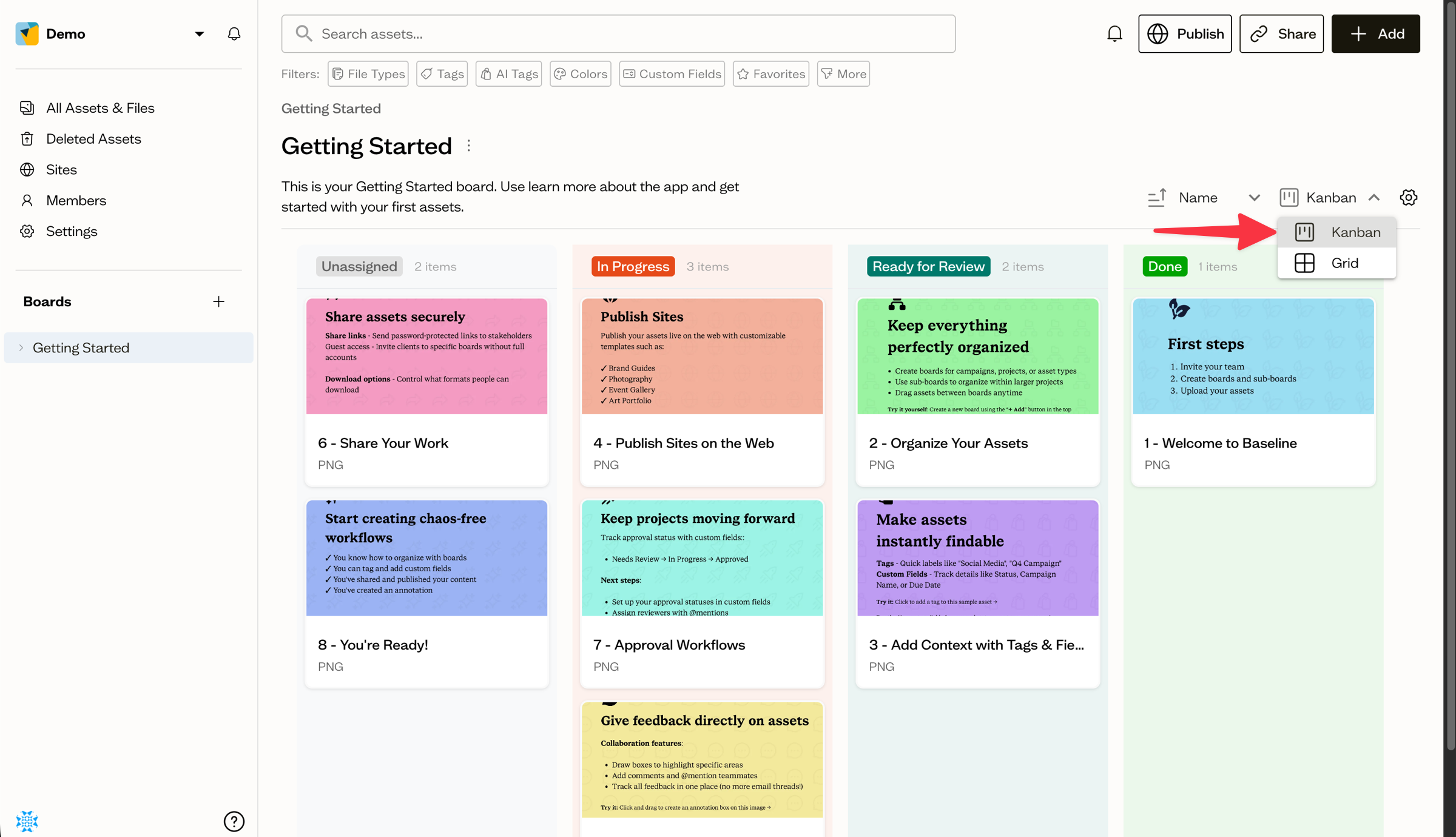The height and width of the screenshot is (837, 1456).
Task: Click the Unassigned column label
Action: point(359,267)
